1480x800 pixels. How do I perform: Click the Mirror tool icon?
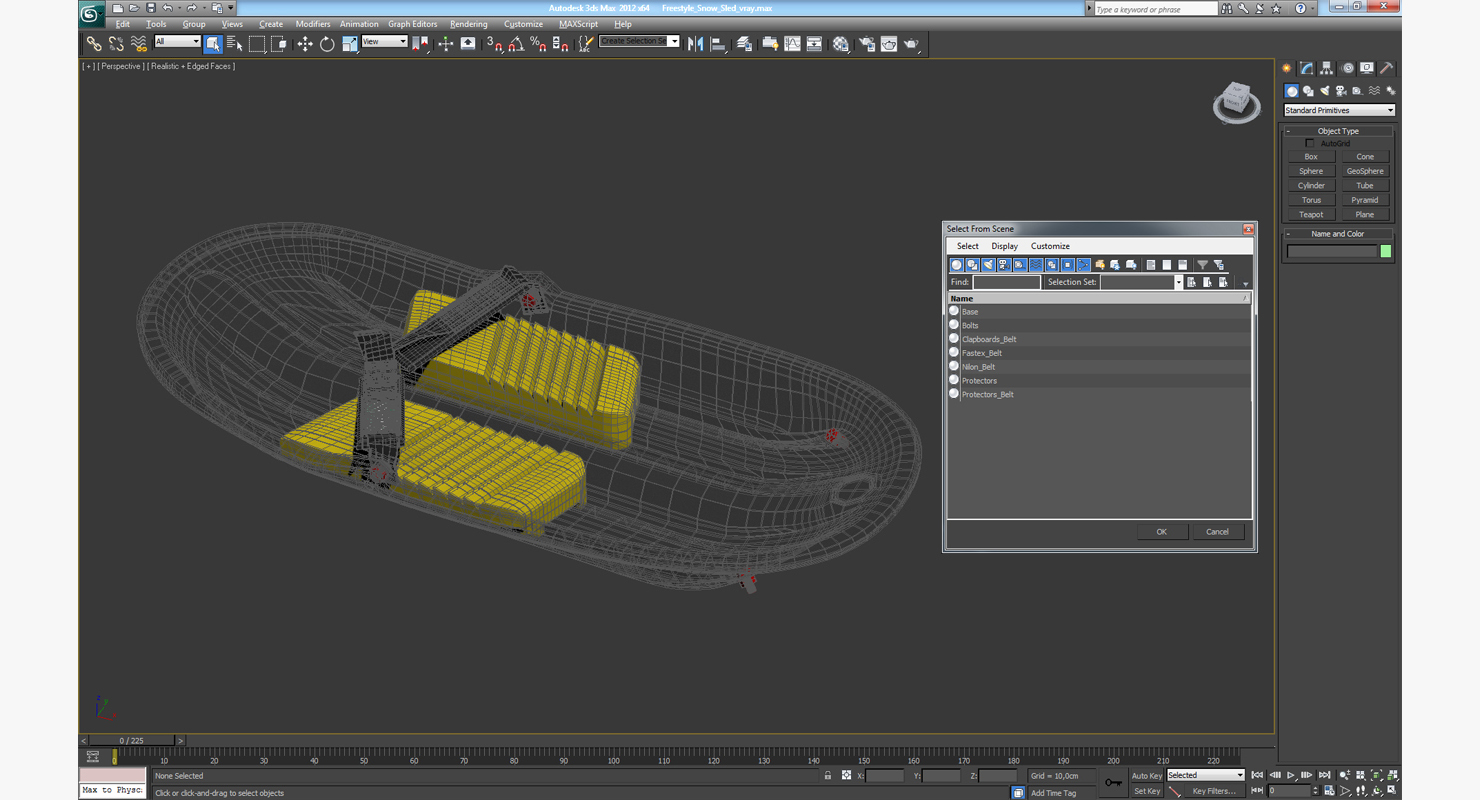coord(695,44)
